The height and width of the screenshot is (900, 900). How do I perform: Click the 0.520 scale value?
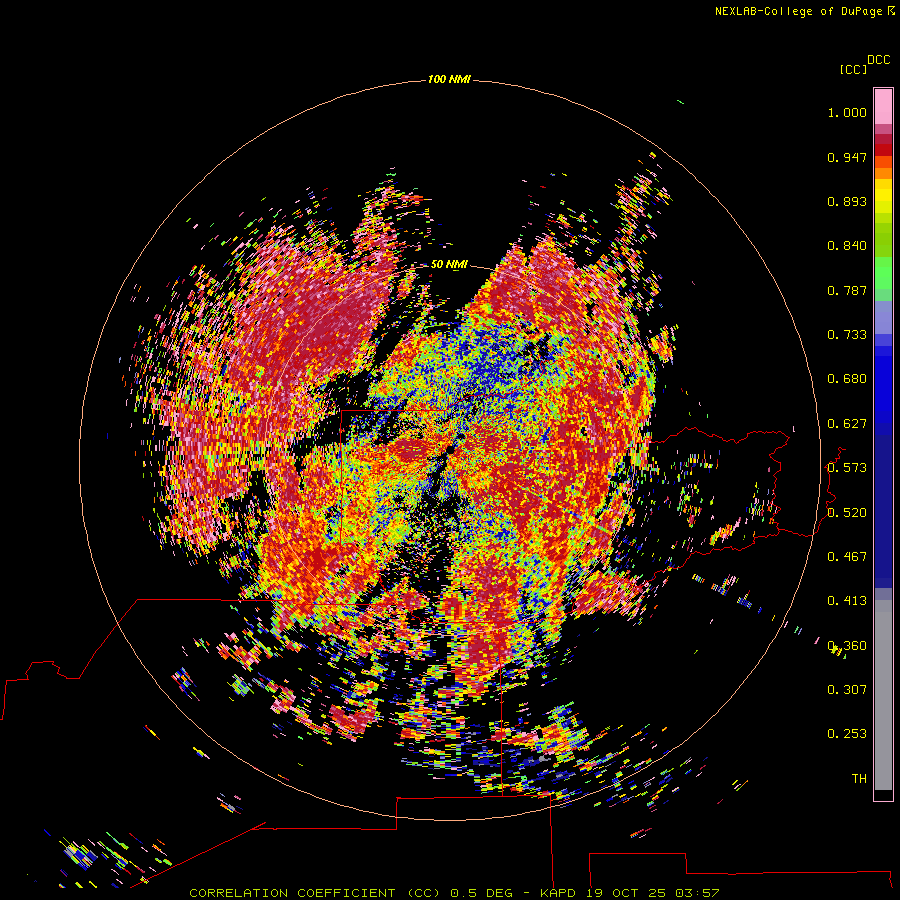[x=847, y=513]
